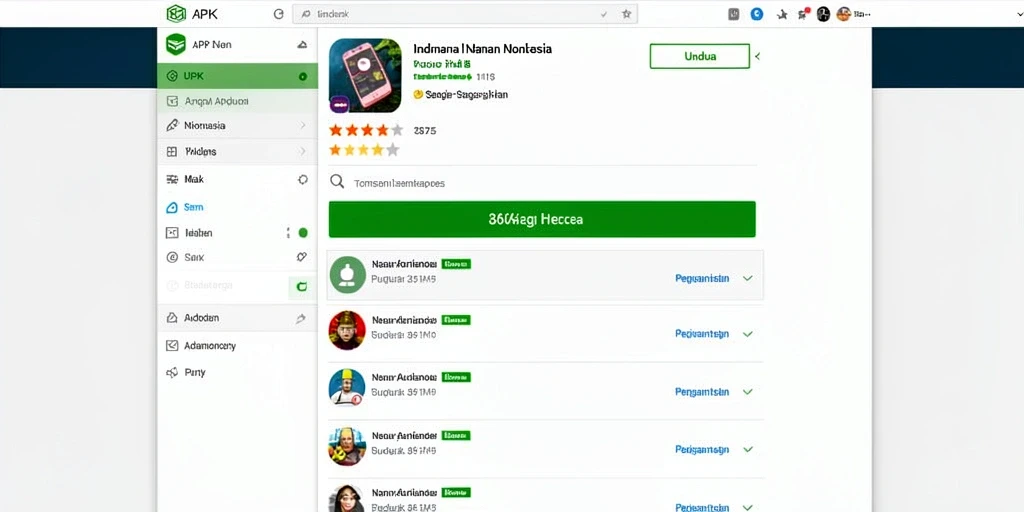Click the three dots on the Ialaben row

(288, 232)
